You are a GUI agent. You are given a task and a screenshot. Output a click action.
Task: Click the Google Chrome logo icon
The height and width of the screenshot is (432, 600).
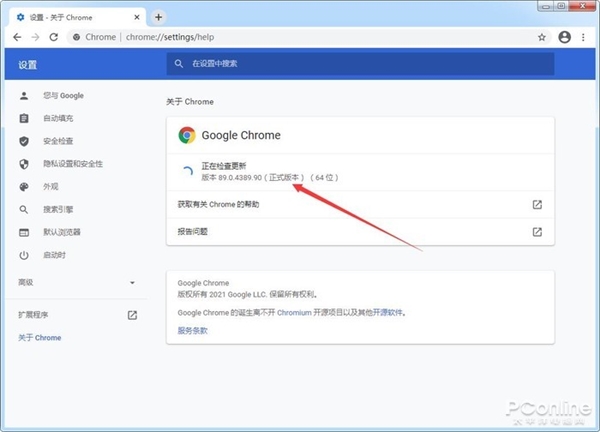click(187, 135)
